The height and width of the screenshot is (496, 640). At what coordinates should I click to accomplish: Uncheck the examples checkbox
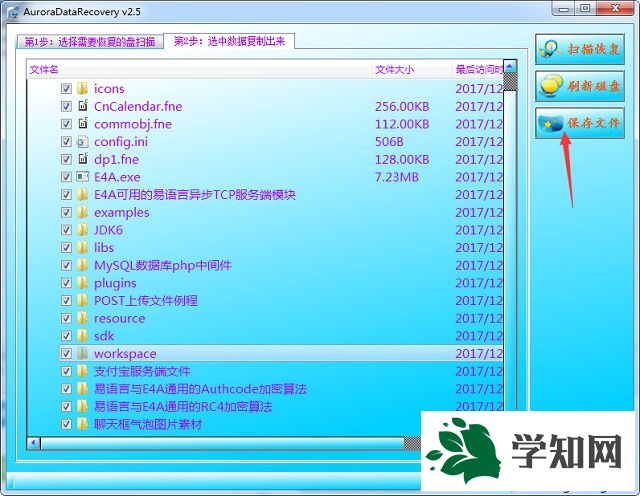66,212
